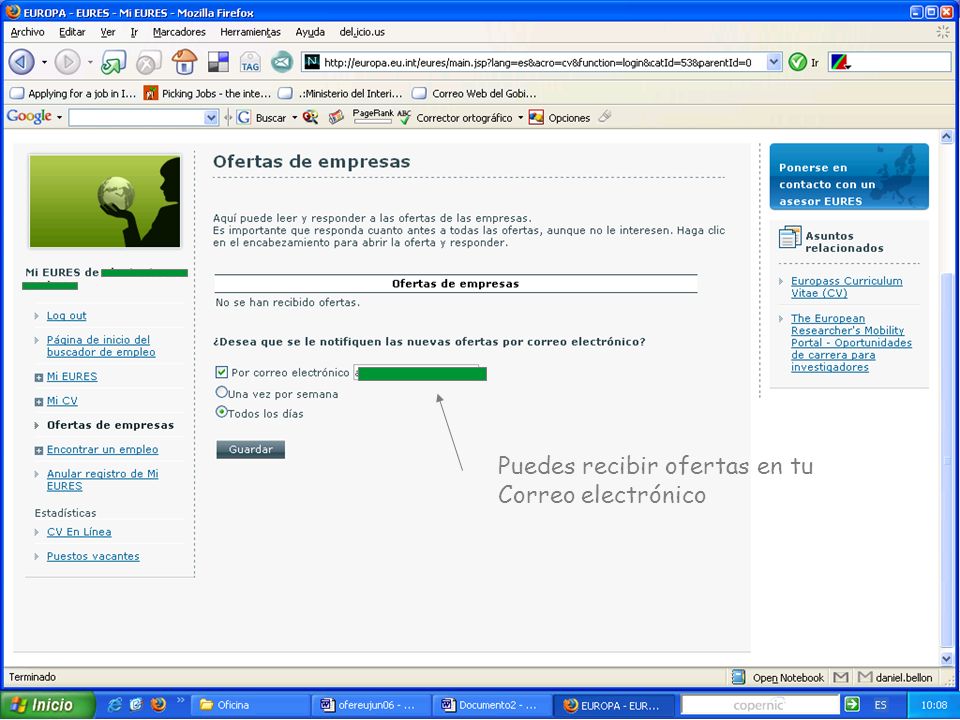This screenshot has width=960, height=720.
Task: Click the Forward arrow navigation button
Action: [67, 62]
